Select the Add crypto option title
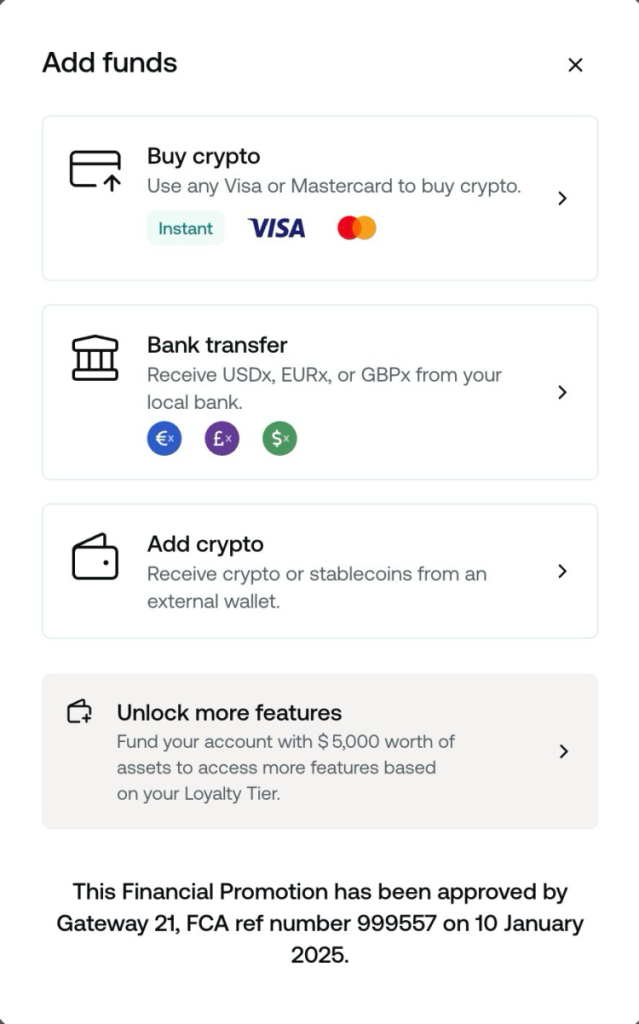 [x=205, y=544]
